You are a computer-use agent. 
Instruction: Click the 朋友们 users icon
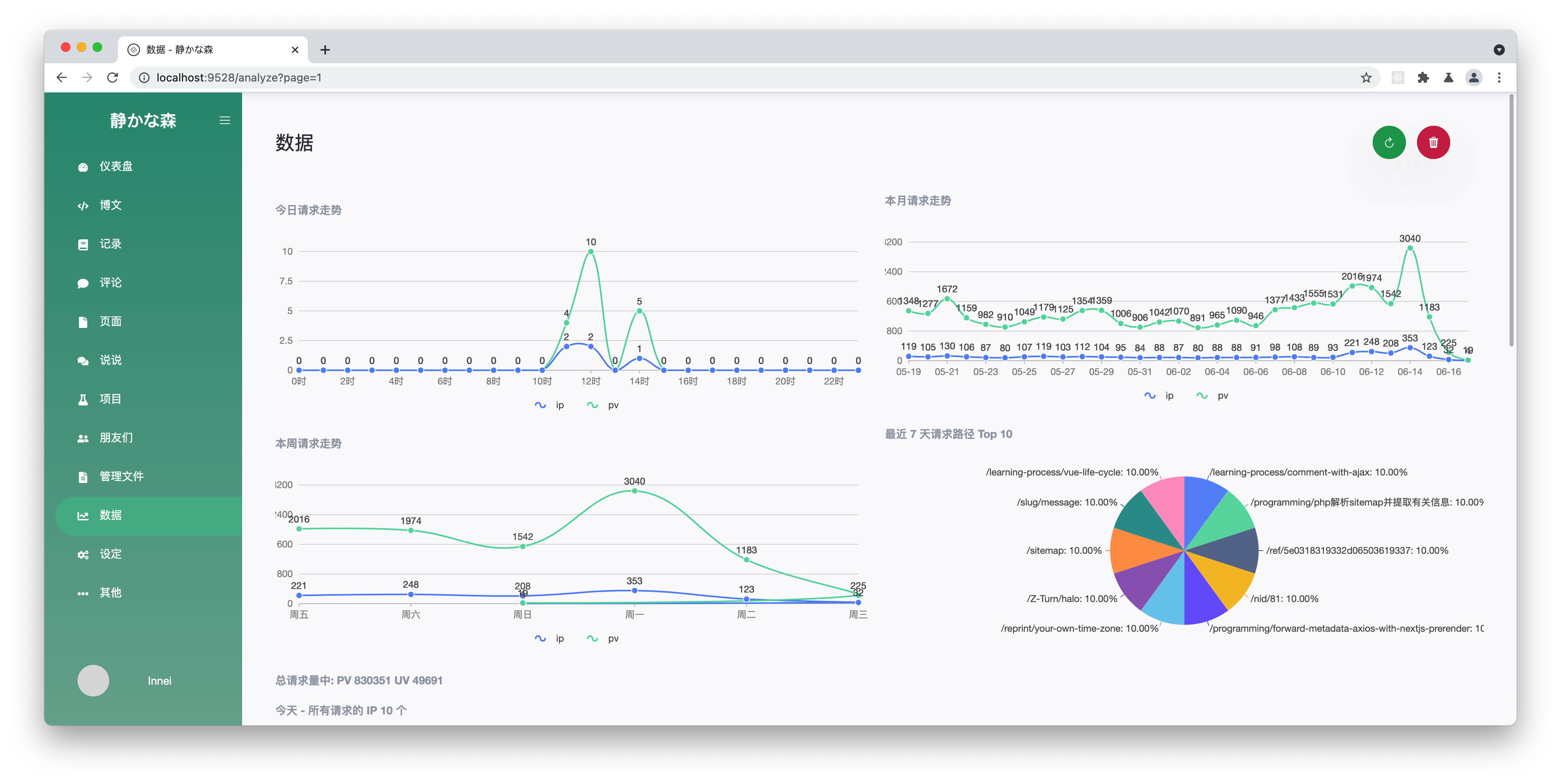(x=83, y=438)
